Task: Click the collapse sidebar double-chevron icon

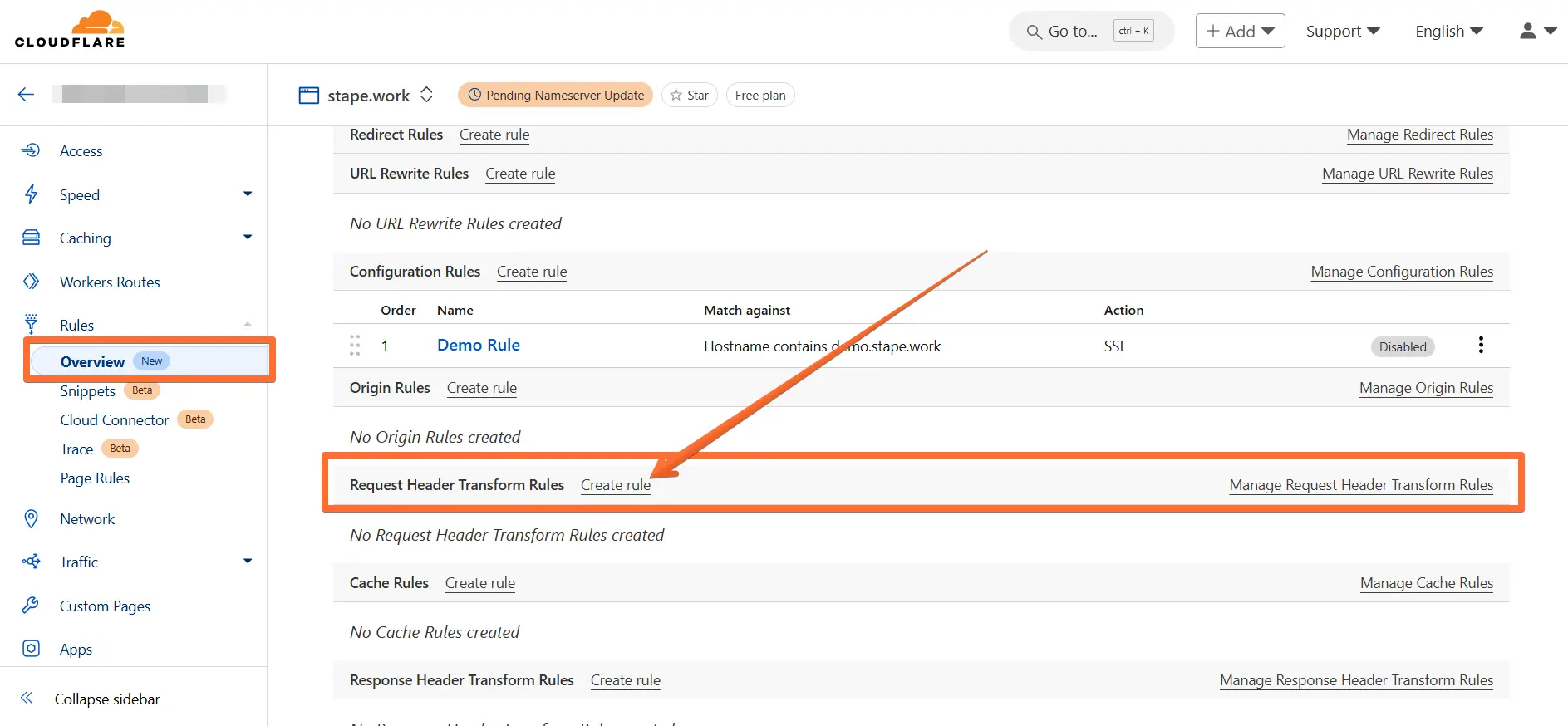Action: point(27,698)
